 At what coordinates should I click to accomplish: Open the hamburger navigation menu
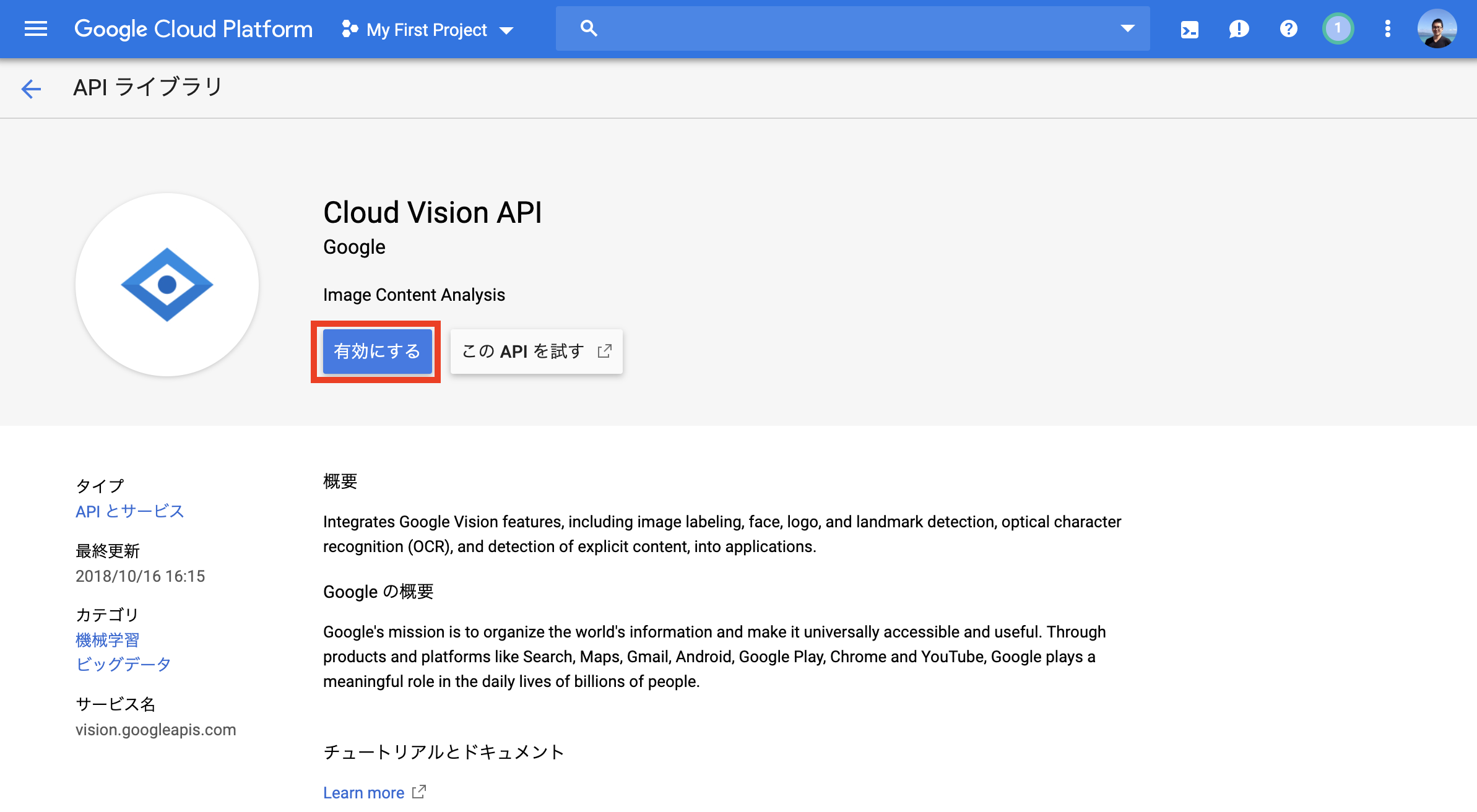coord(36,29)
